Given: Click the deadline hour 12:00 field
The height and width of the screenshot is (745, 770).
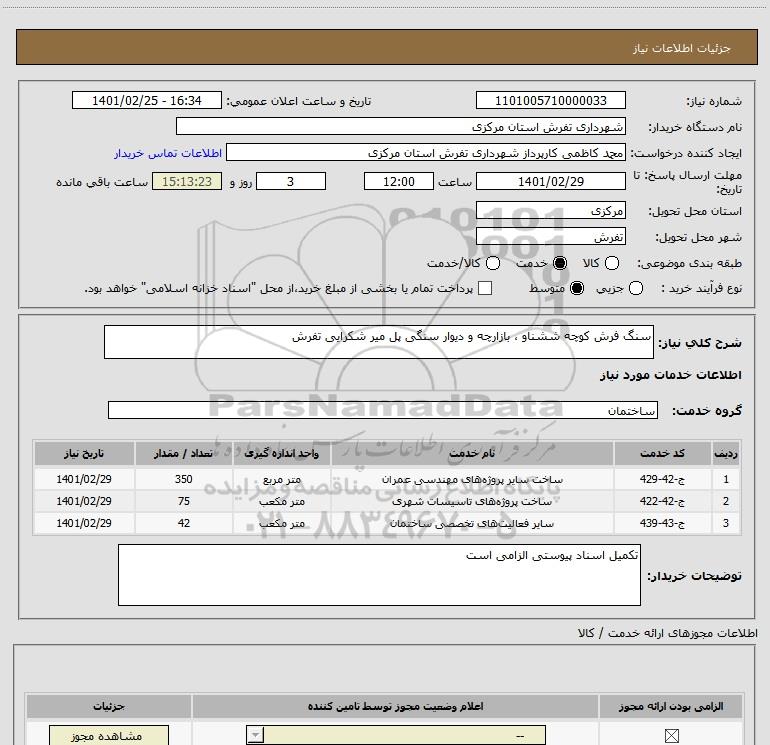Looking at the screenshot, I should click(x=399, y=181).
